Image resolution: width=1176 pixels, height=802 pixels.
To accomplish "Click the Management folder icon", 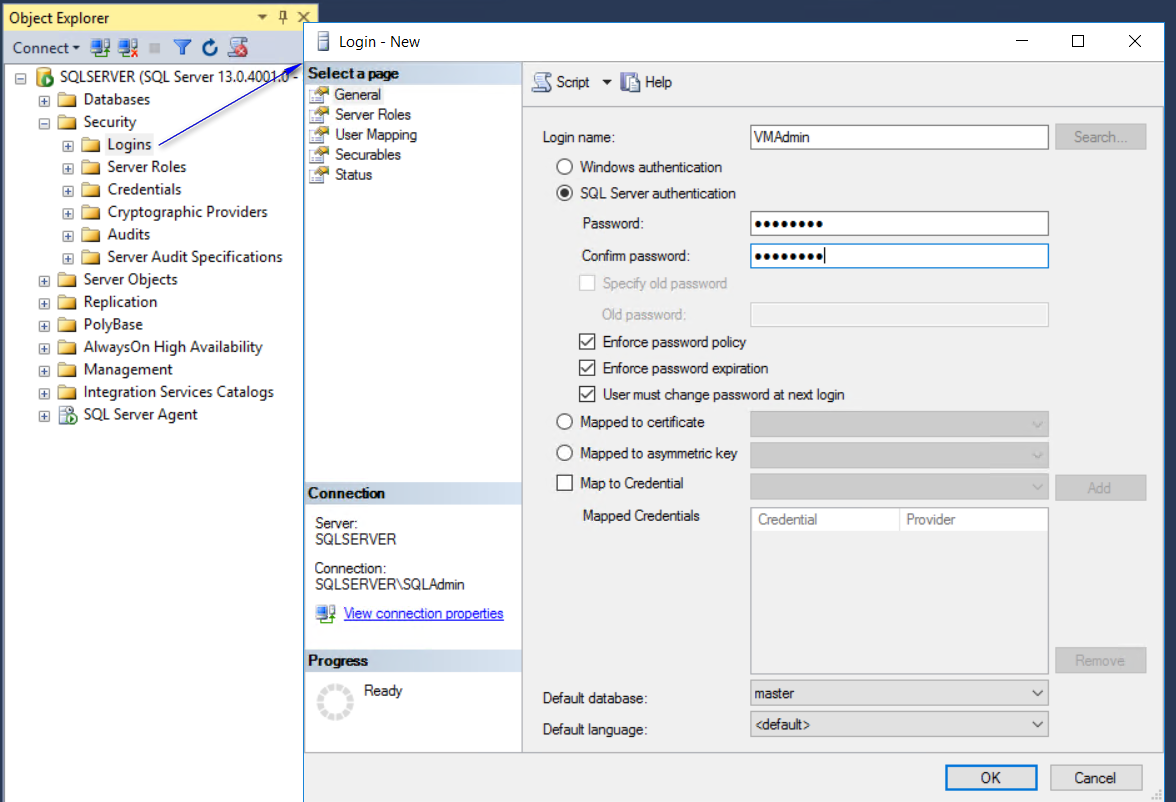I will pos(68,370).
